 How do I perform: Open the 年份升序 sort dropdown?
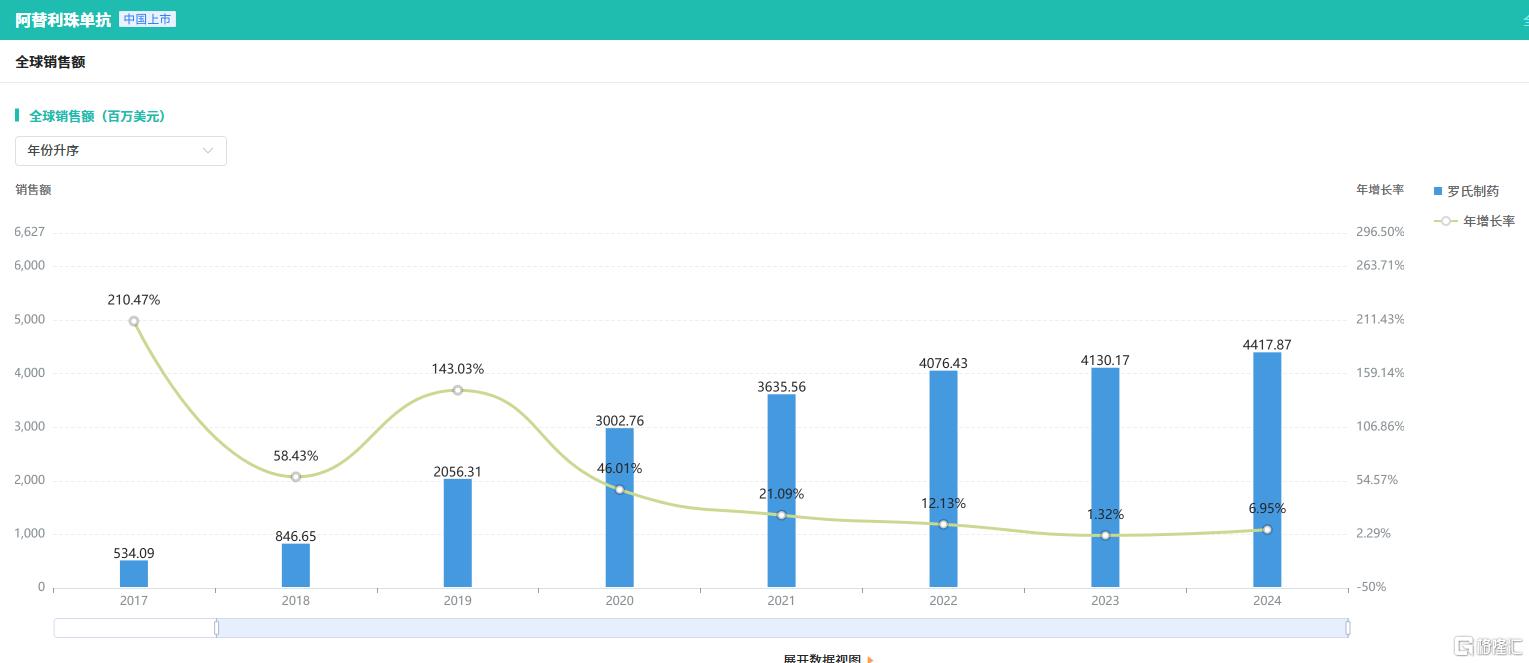click(120, 151)
